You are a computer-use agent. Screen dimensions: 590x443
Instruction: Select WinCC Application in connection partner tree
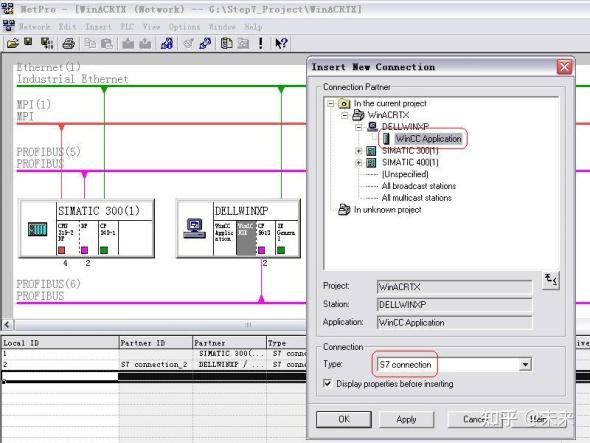click(428, 139)
